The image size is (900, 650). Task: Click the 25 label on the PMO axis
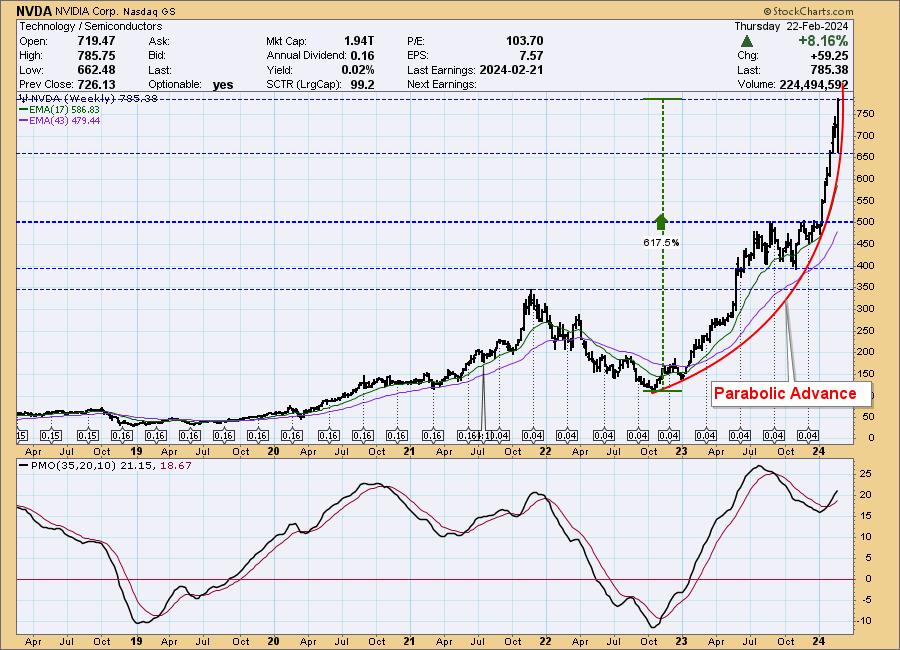tap(865, 474)
